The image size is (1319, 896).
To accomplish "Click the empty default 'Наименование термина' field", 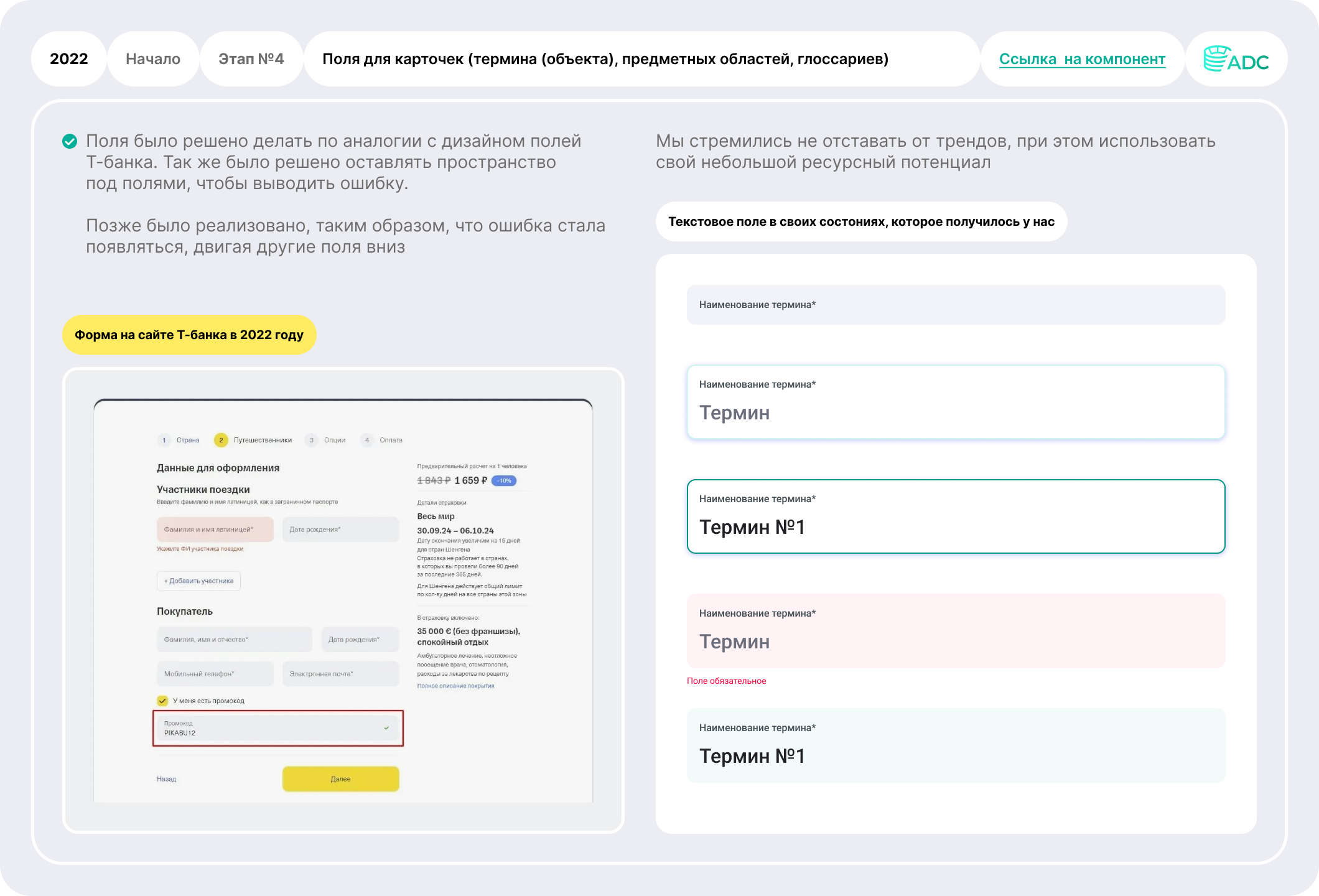I will tap(956, 305).
